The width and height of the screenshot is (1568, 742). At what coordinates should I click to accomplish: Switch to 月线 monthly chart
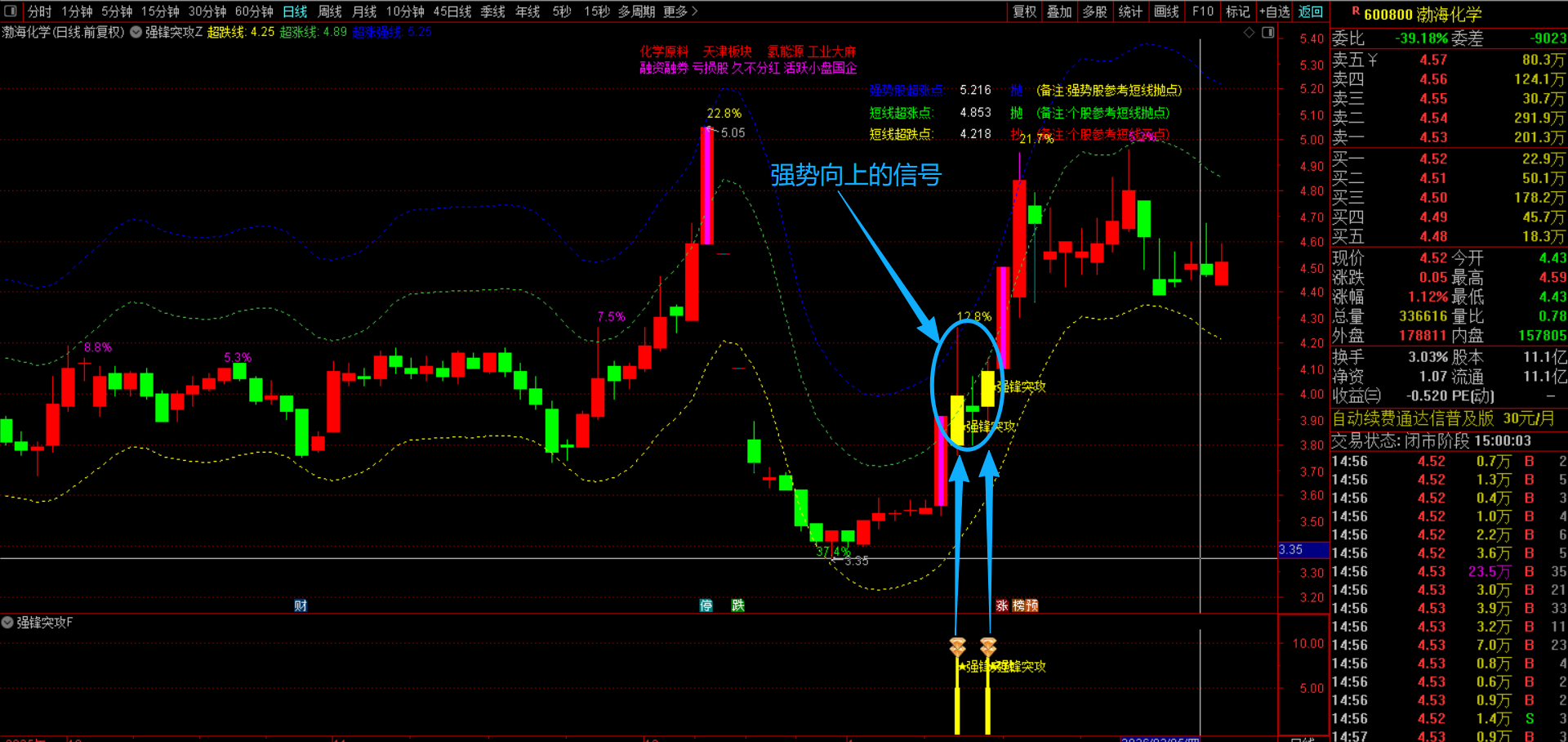[364, 11]
